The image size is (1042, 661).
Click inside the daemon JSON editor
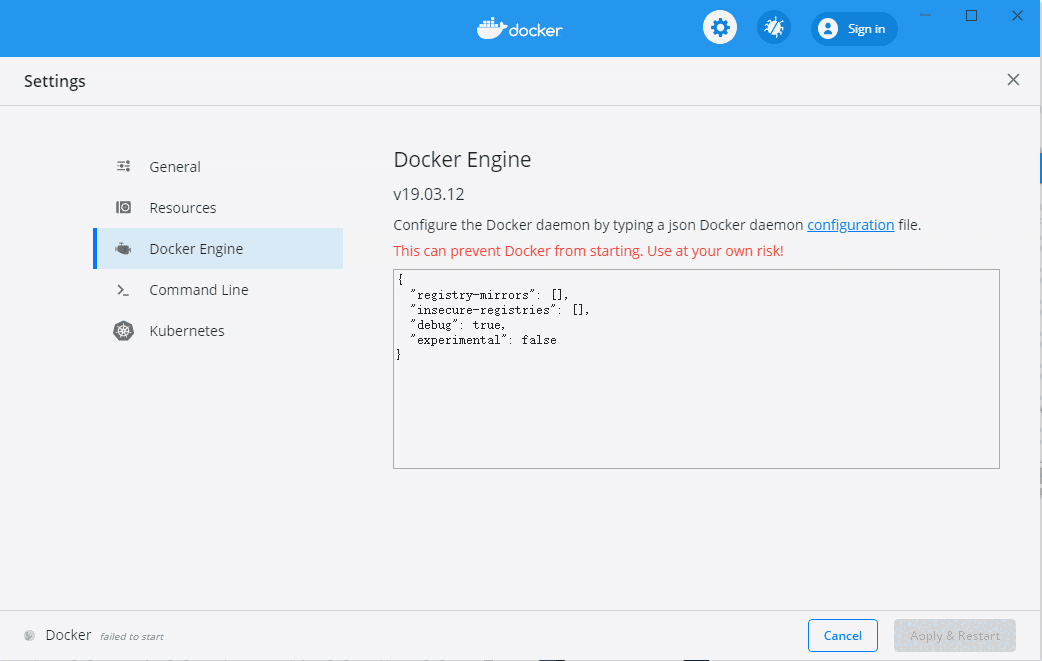pyautogui.click(x=696, y=368)
